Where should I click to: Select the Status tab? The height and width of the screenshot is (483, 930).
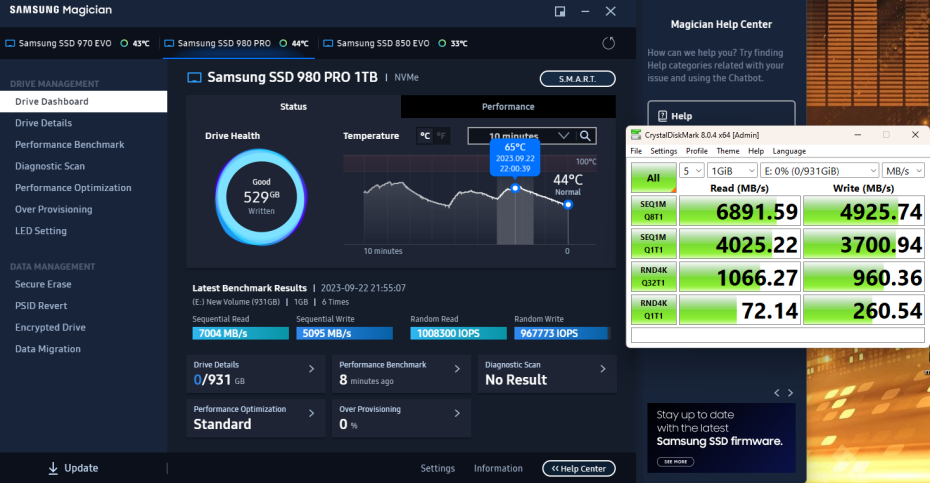(294, 107)
